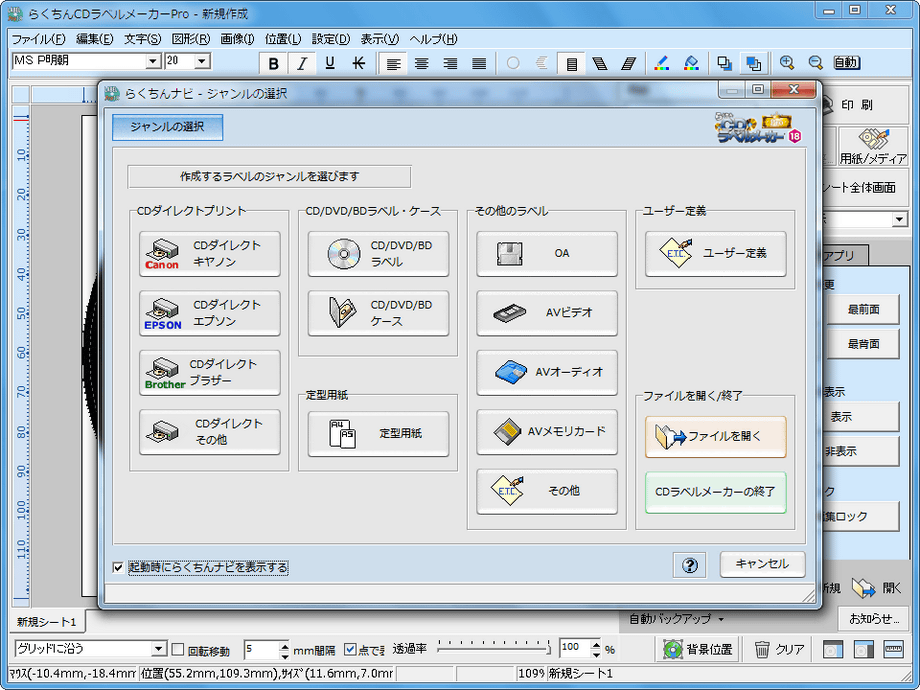
Task: Align text to the right
Action: click(x=450, y=63)
